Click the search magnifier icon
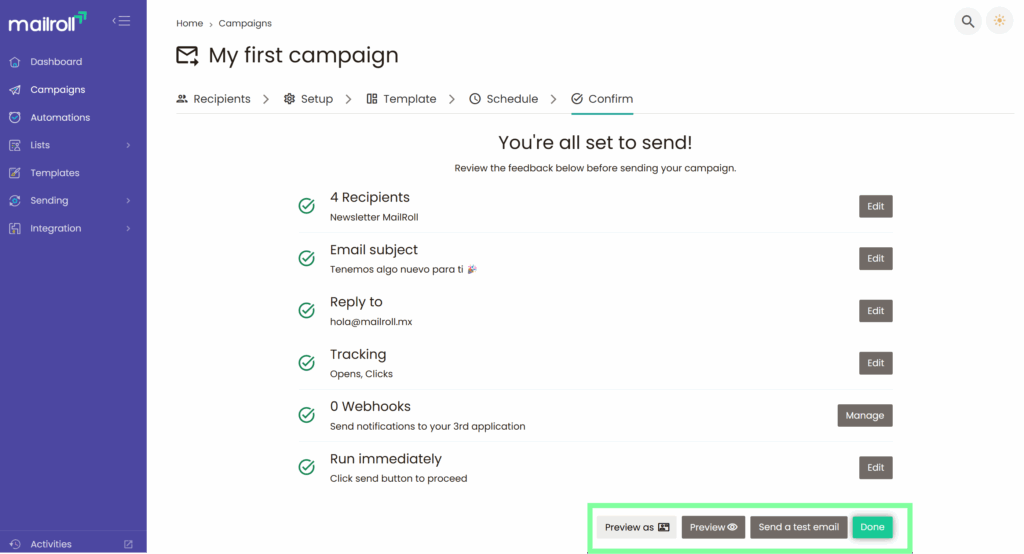 [x=967, y=21]
